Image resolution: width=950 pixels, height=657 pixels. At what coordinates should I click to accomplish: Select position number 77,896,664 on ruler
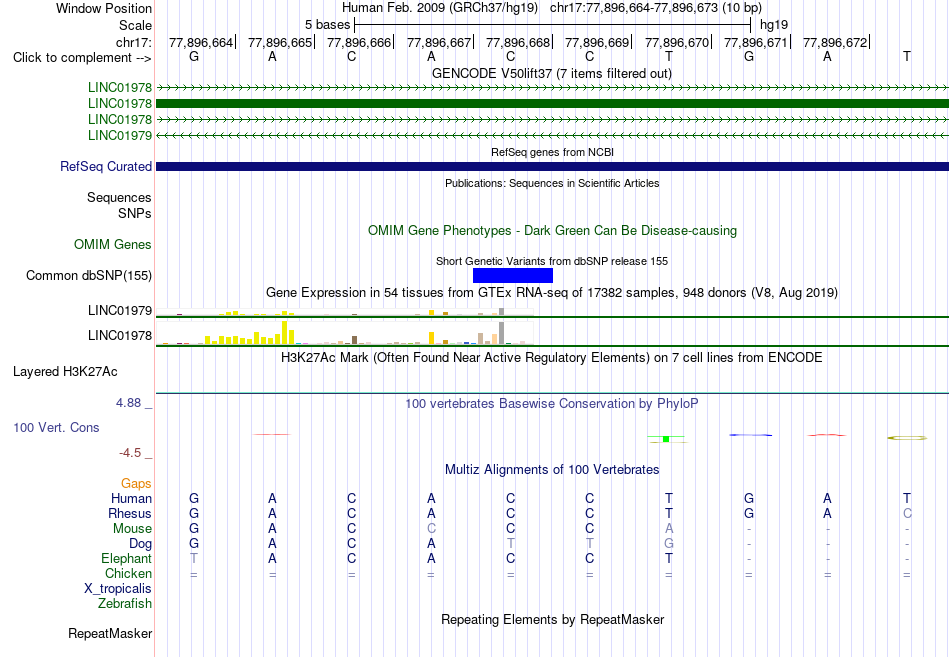coord(201,42)
